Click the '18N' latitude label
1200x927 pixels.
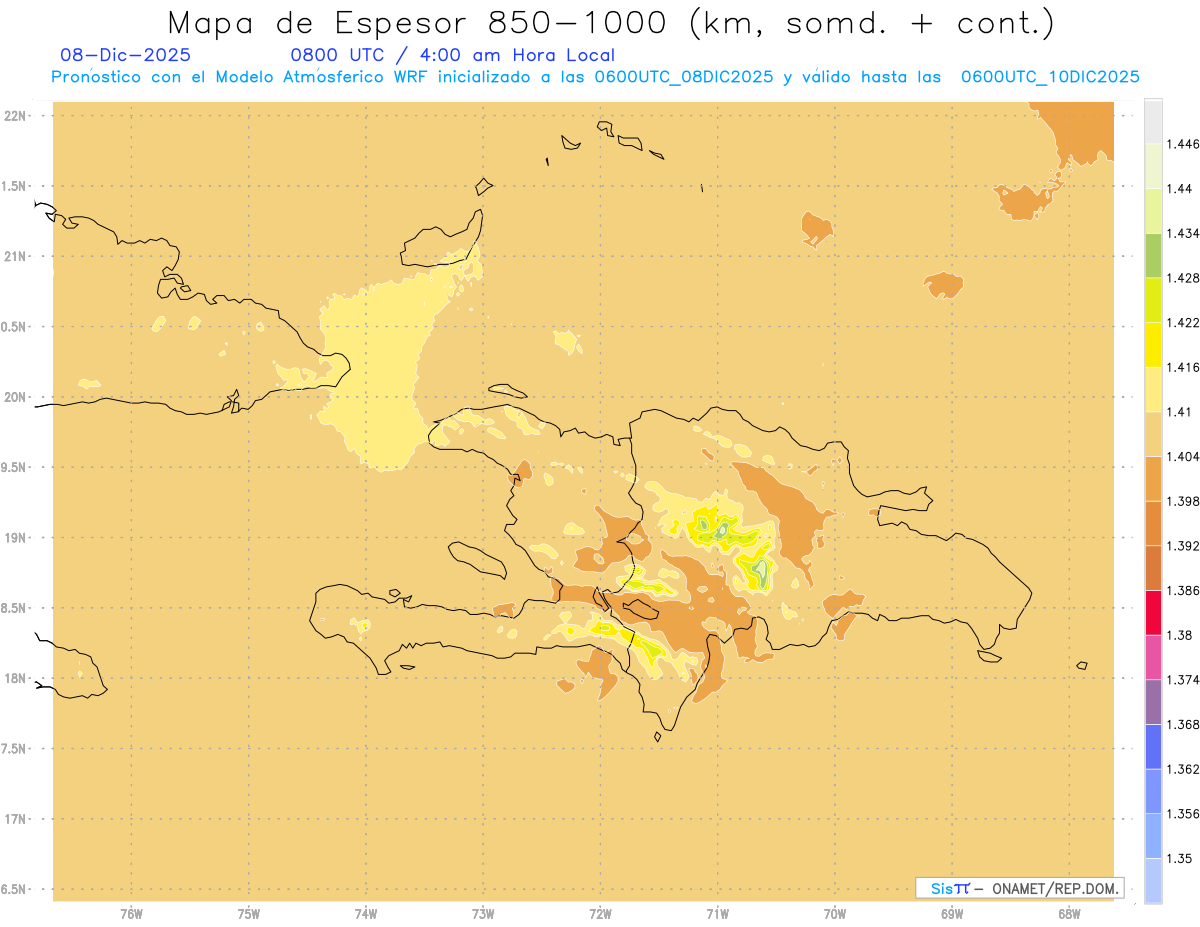[17, 678]
